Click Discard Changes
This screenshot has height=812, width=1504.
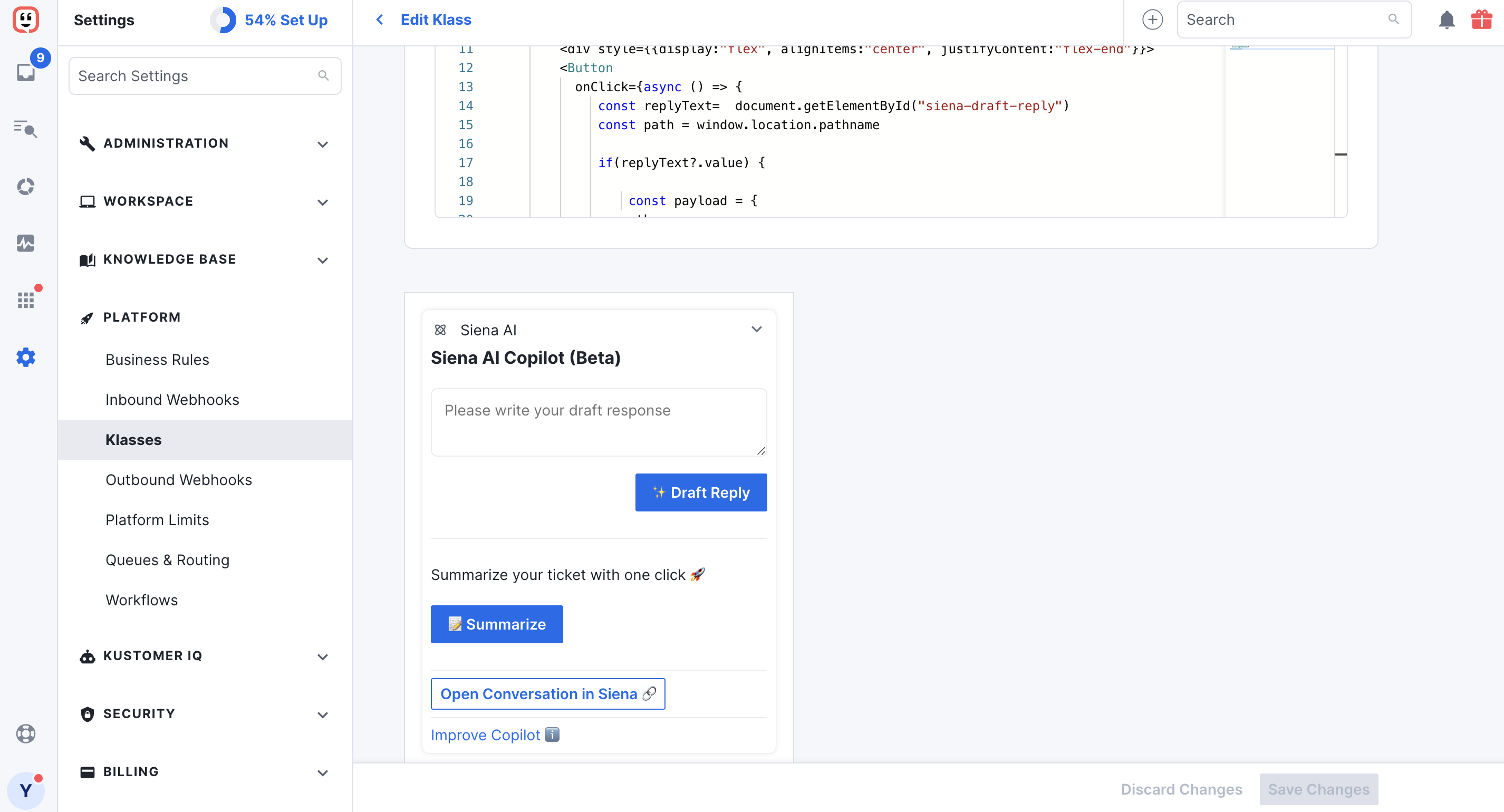pos(1181,789)
